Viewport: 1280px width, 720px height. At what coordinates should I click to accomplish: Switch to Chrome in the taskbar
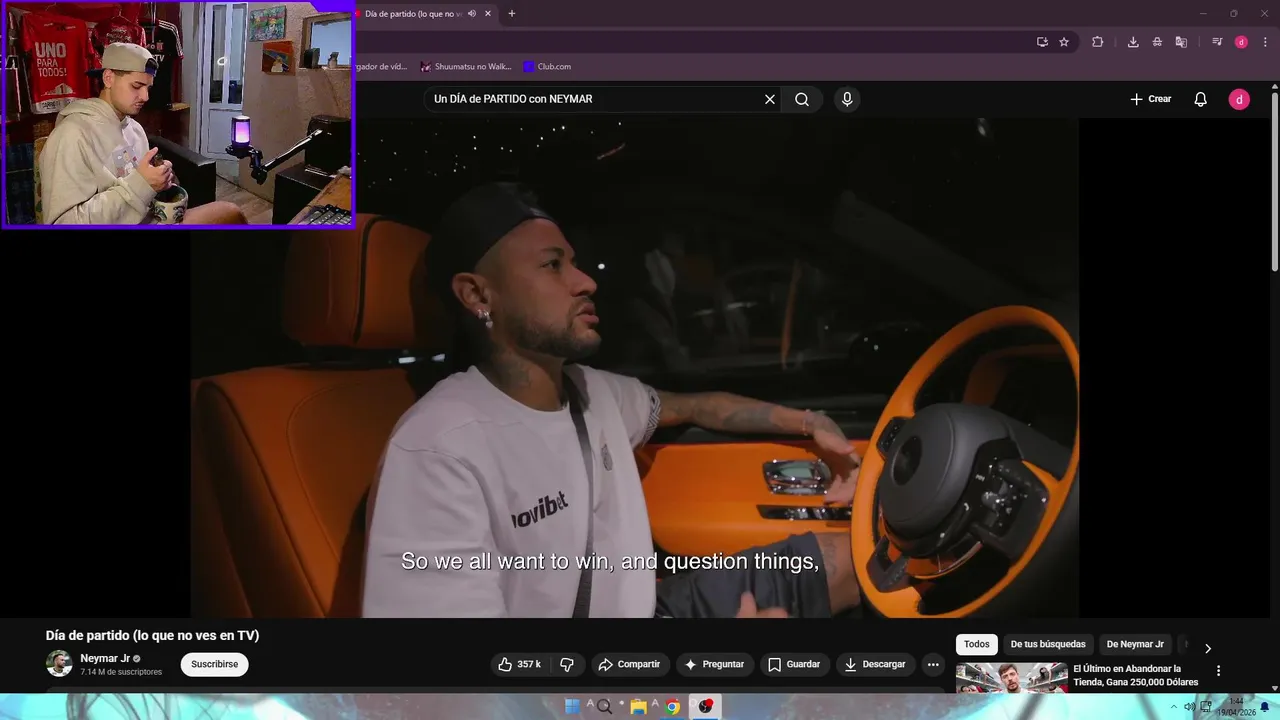tap(673, 707)
